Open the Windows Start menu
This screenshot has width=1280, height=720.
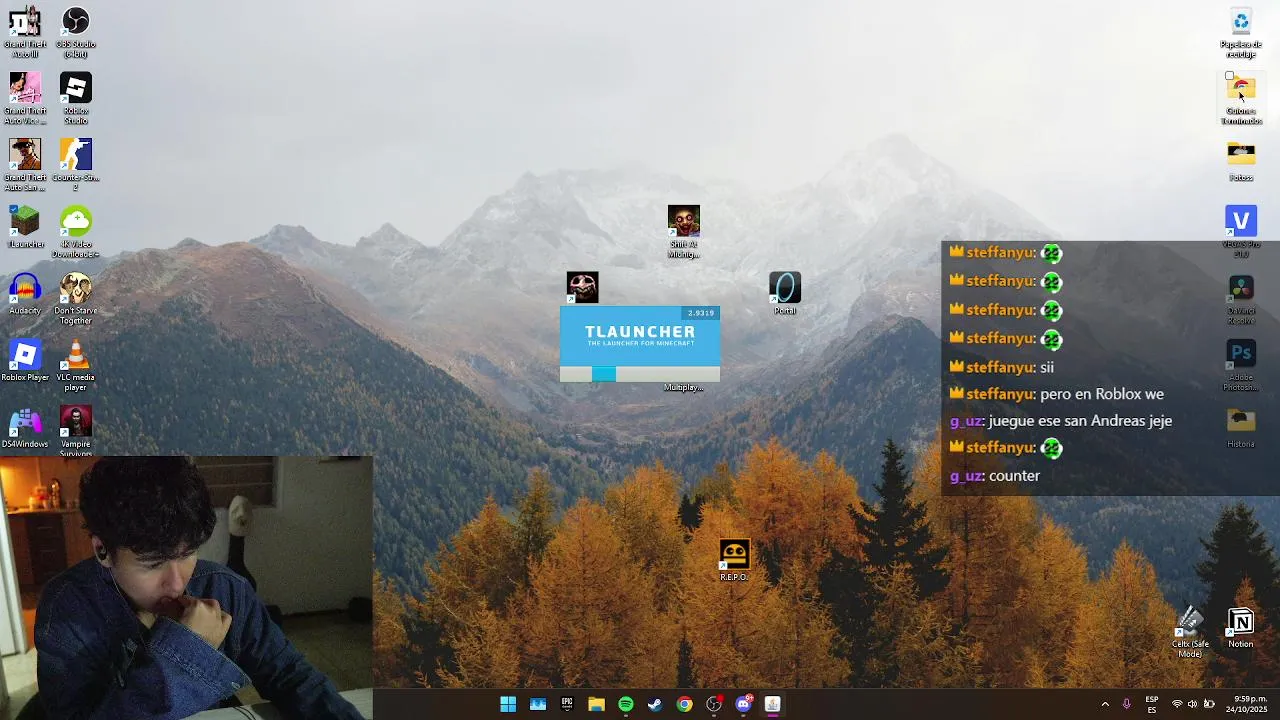pos(508,704)
